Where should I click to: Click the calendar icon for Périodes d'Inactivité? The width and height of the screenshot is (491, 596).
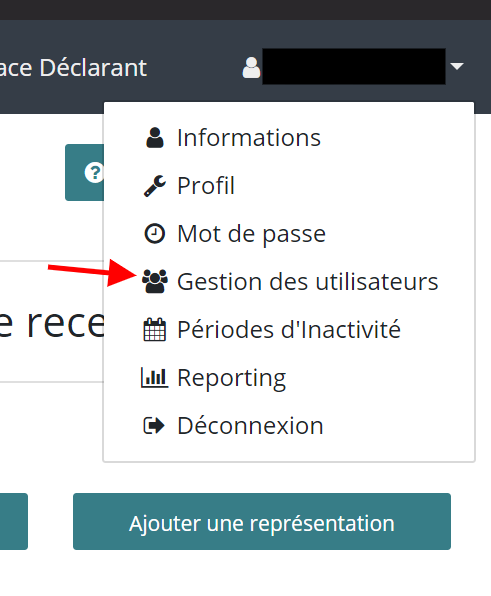(x=155, y=330)
